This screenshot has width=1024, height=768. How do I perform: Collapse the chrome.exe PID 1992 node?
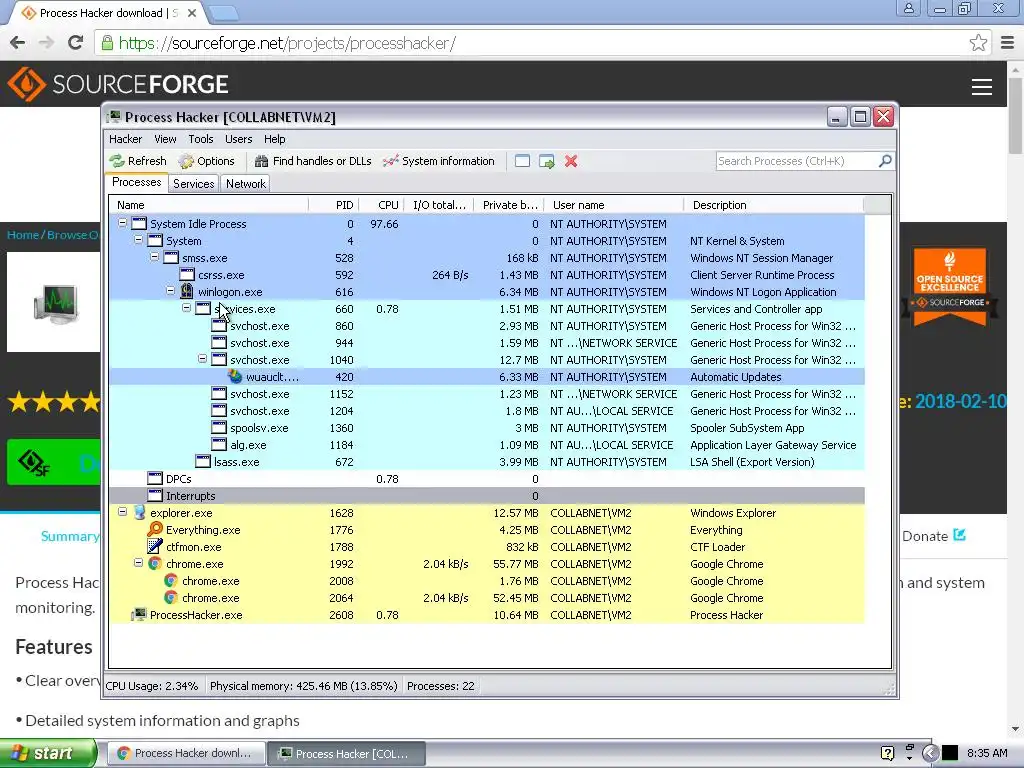tap(138, 562)
